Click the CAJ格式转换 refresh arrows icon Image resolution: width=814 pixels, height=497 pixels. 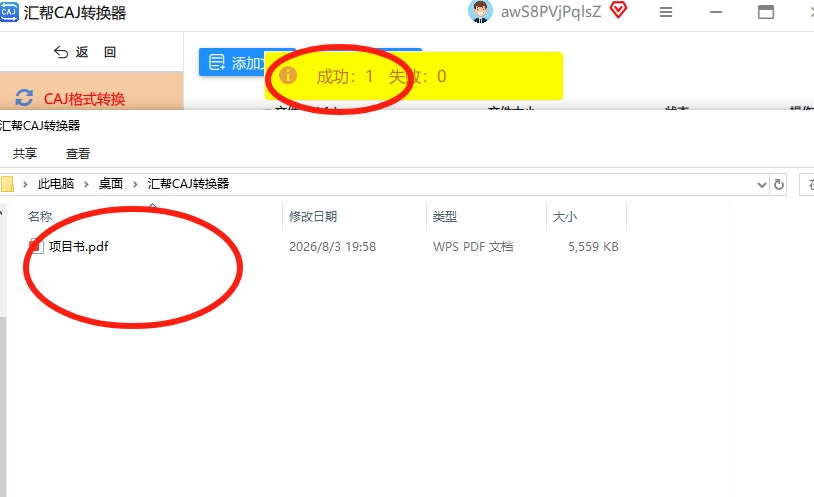(24, 98)
